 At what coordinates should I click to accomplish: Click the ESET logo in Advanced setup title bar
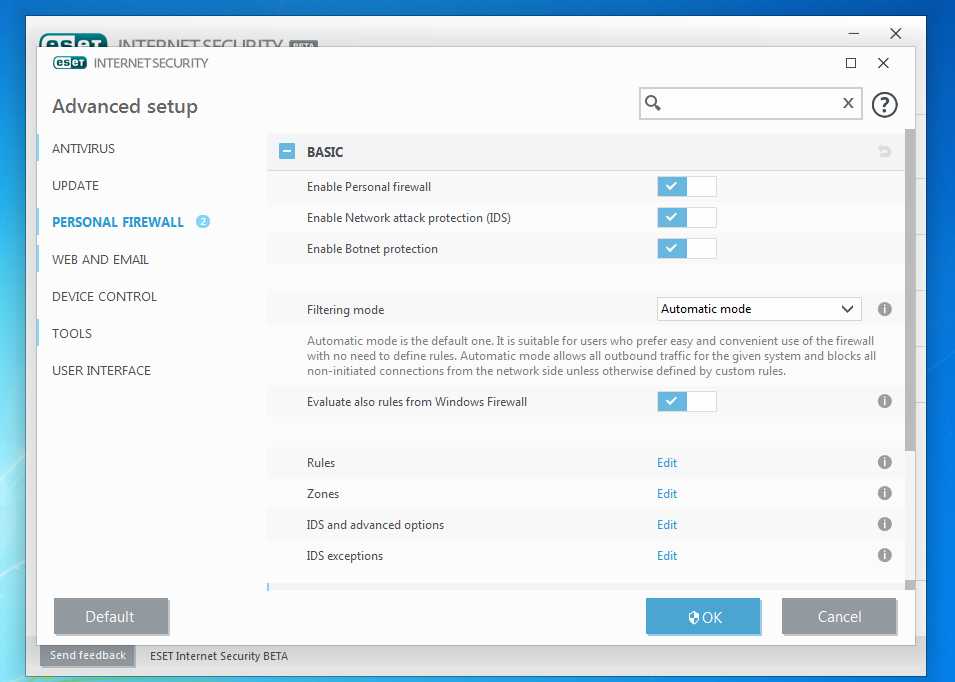coord(70,63)
